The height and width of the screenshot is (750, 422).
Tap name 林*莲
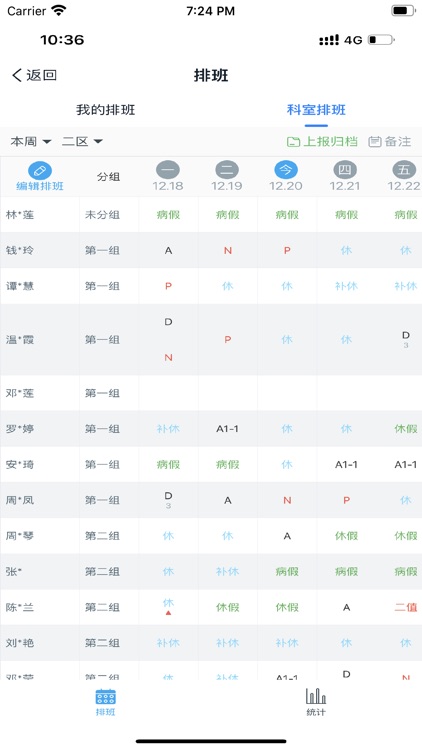click(x=20, y=215)
